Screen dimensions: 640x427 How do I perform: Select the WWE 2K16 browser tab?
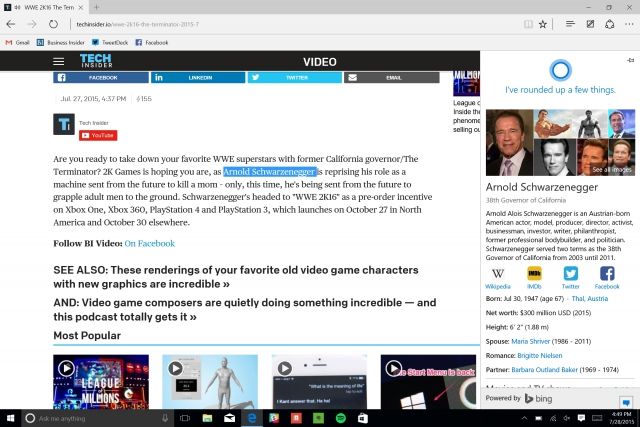(55, 6)
